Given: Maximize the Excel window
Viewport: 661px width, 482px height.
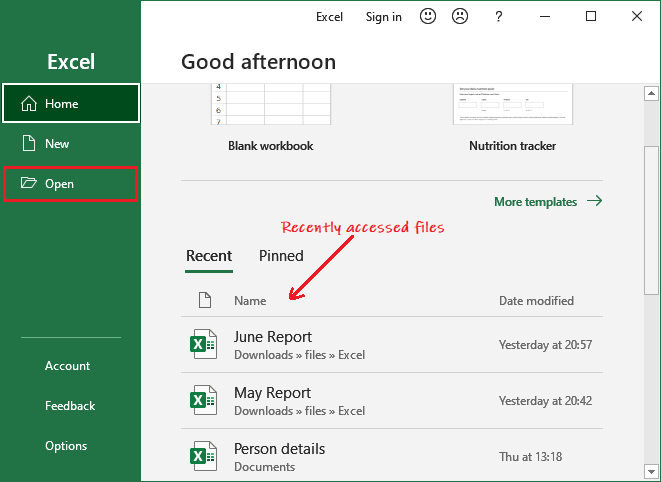Looking at the screenshot, I should 591,16.
